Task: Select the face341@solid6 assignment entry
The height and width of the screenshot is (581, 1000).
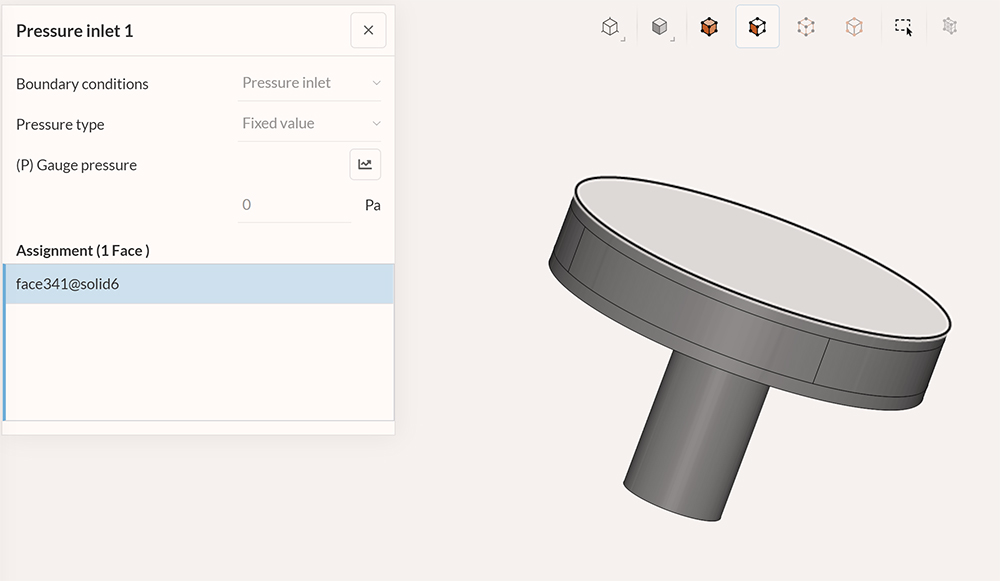Action: [x=199, y=284]
